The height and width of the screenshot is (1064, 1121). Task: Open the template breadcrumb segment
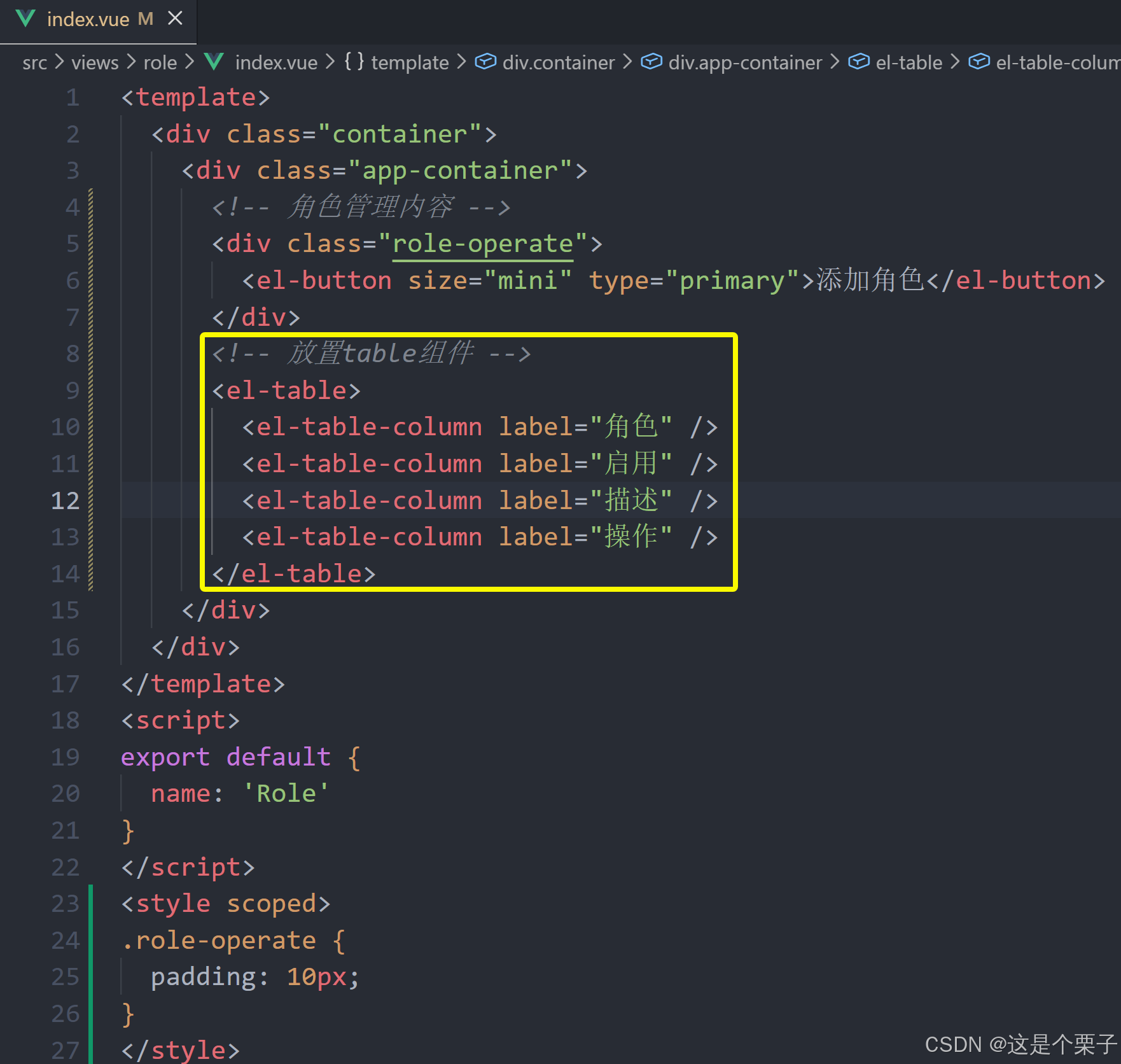410,62
